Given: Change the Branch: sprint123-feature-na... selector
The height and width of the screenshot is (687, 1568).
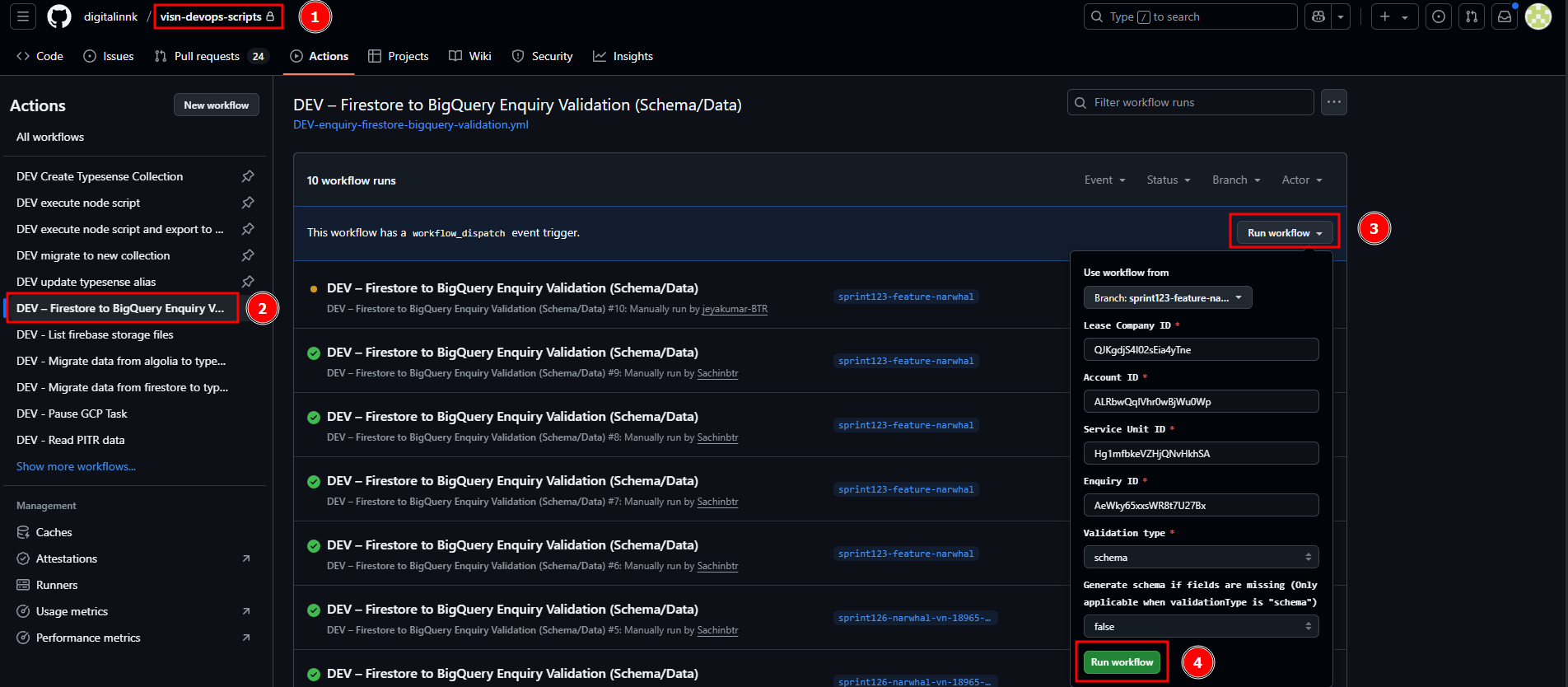Looking at the screenshot, I should (1168, 297).
